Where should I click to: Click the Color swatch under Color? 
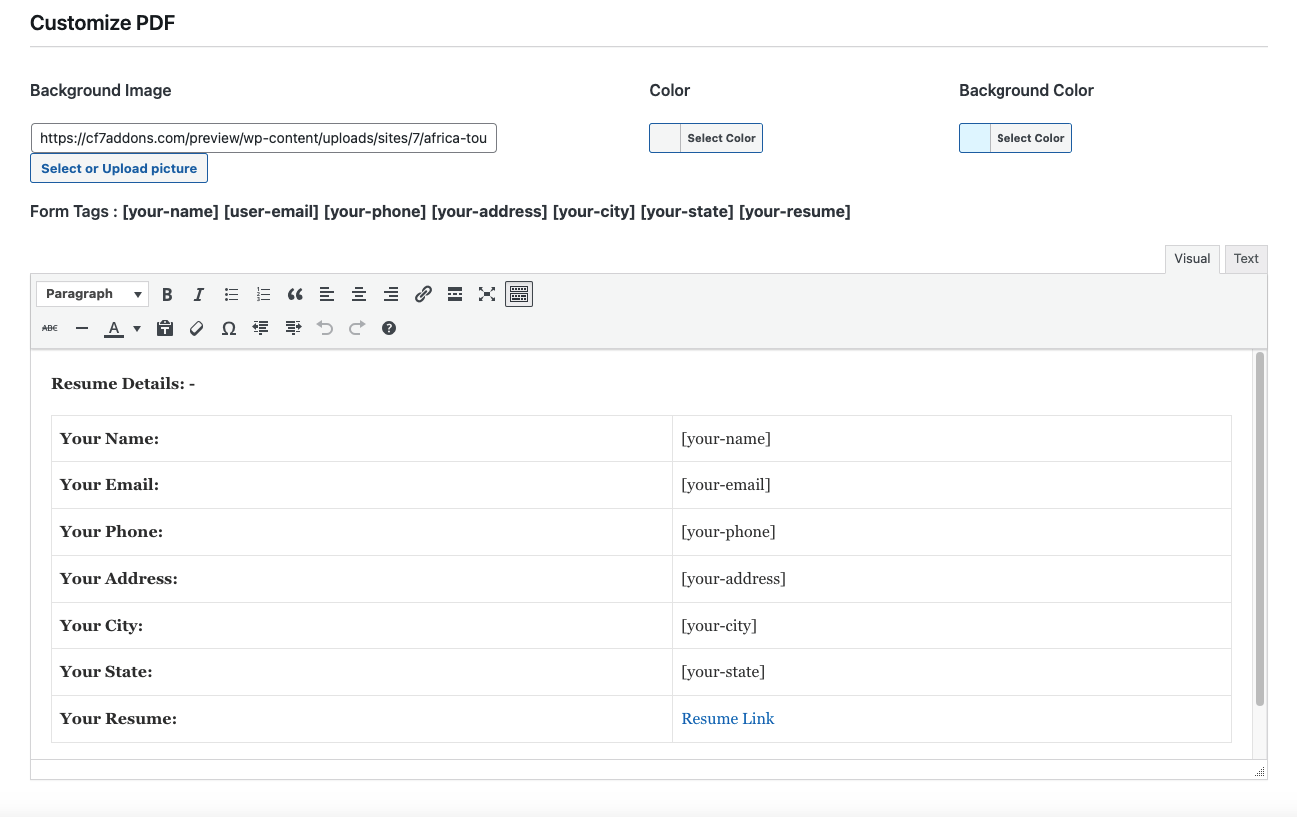pos(665,138)
